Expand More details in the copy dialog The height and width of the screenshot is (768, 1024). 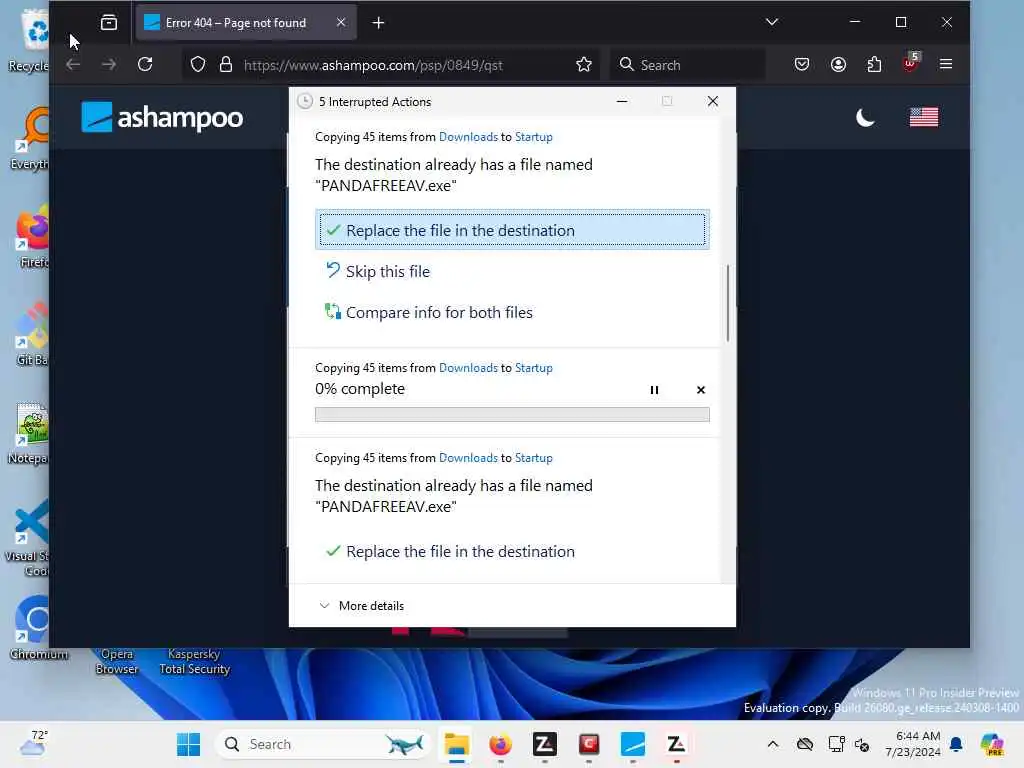pyautogui.click(x=361, y=605)
